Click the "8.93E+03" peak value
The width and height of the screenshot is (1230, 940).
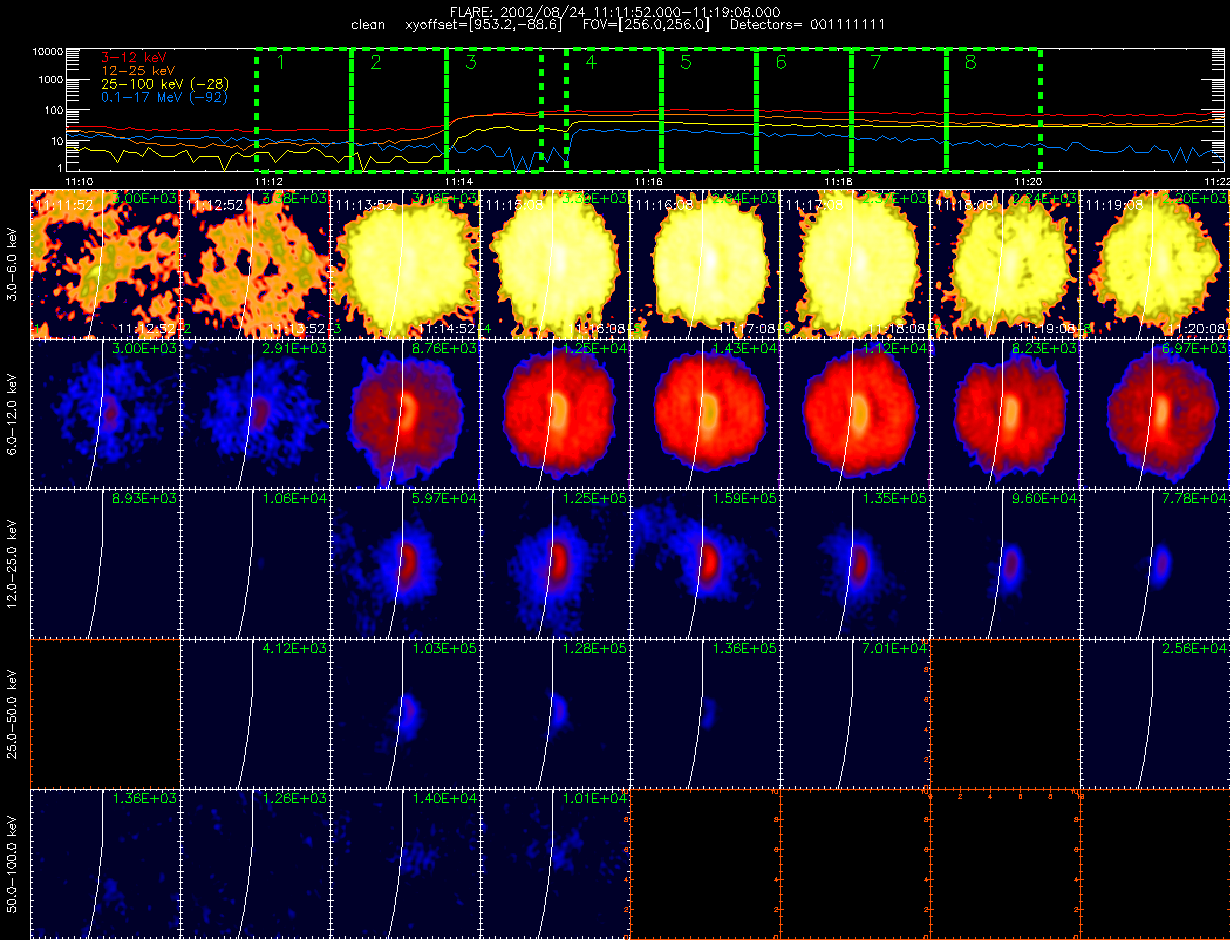pos(145,498)
